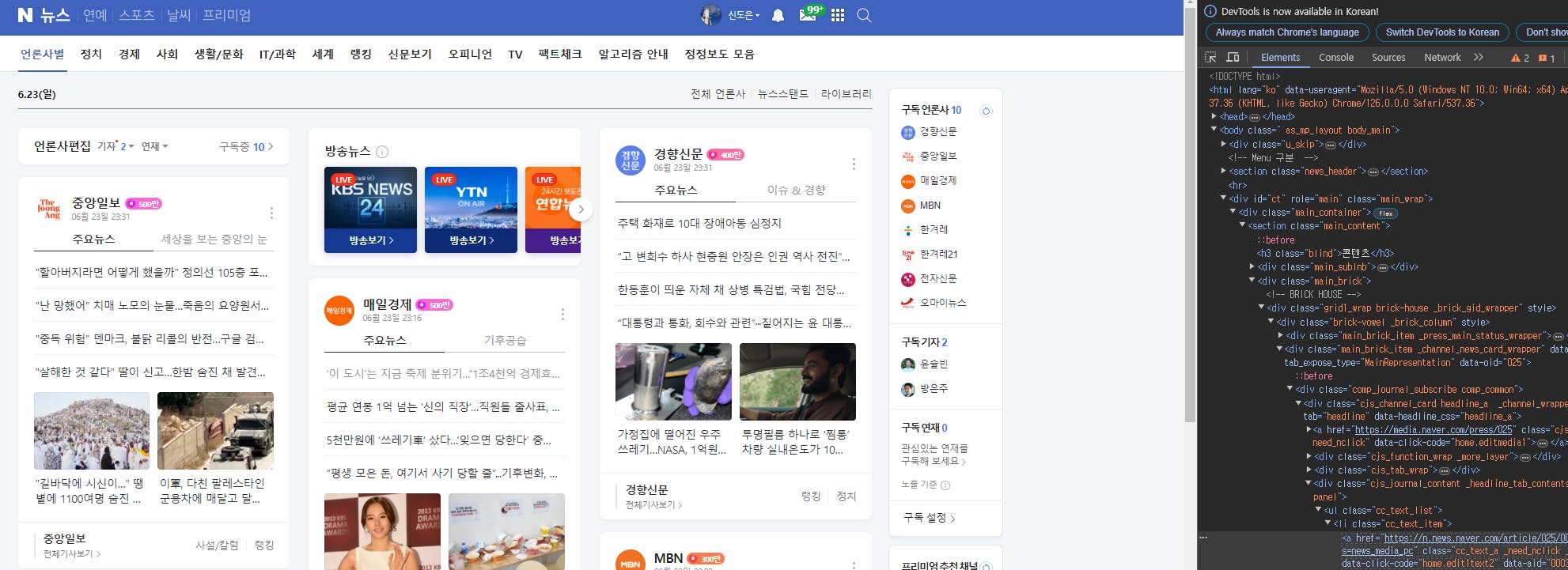Switch to 세상을 보는 중앙의 눈 tab
The width and height of the screenshot is (1568, 570).
click(x=214, y=239)
